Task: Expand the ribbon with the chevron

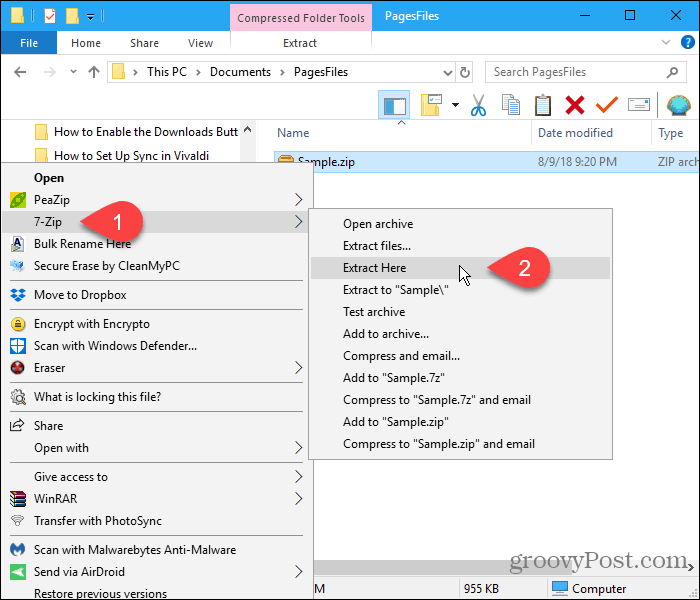Action: point(666,42)
